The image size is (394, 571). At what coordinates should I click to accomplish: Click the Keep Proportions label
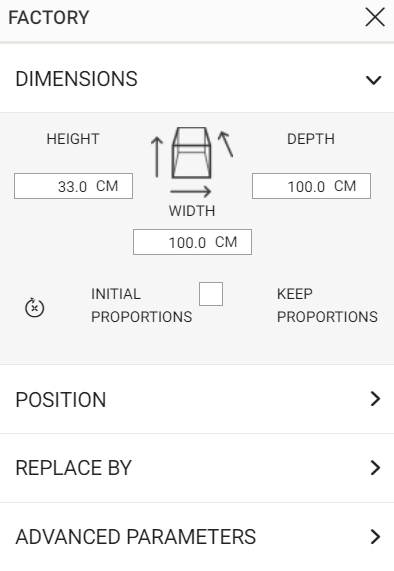327,305
